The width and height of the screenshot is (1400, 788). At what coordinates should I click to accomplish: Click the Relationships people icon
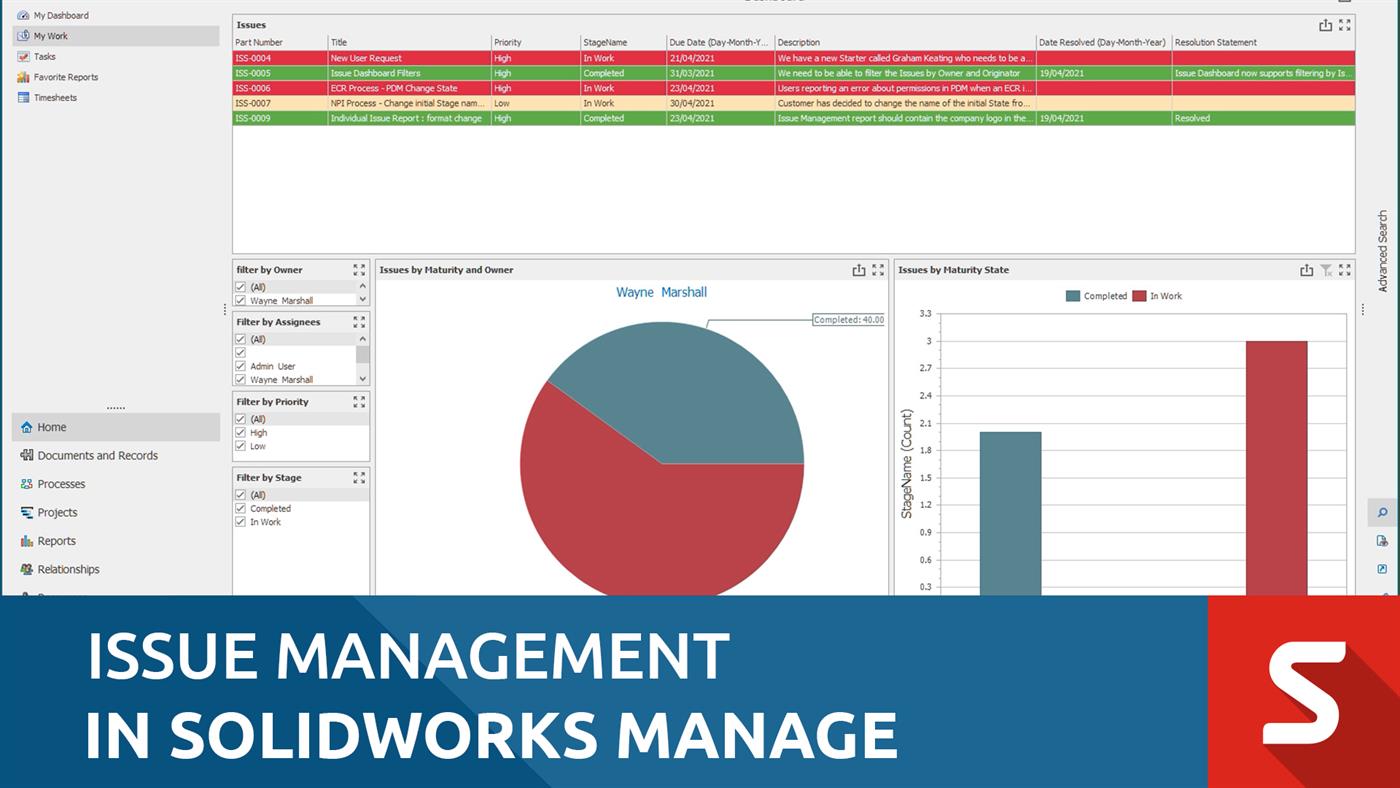(27, 569)
